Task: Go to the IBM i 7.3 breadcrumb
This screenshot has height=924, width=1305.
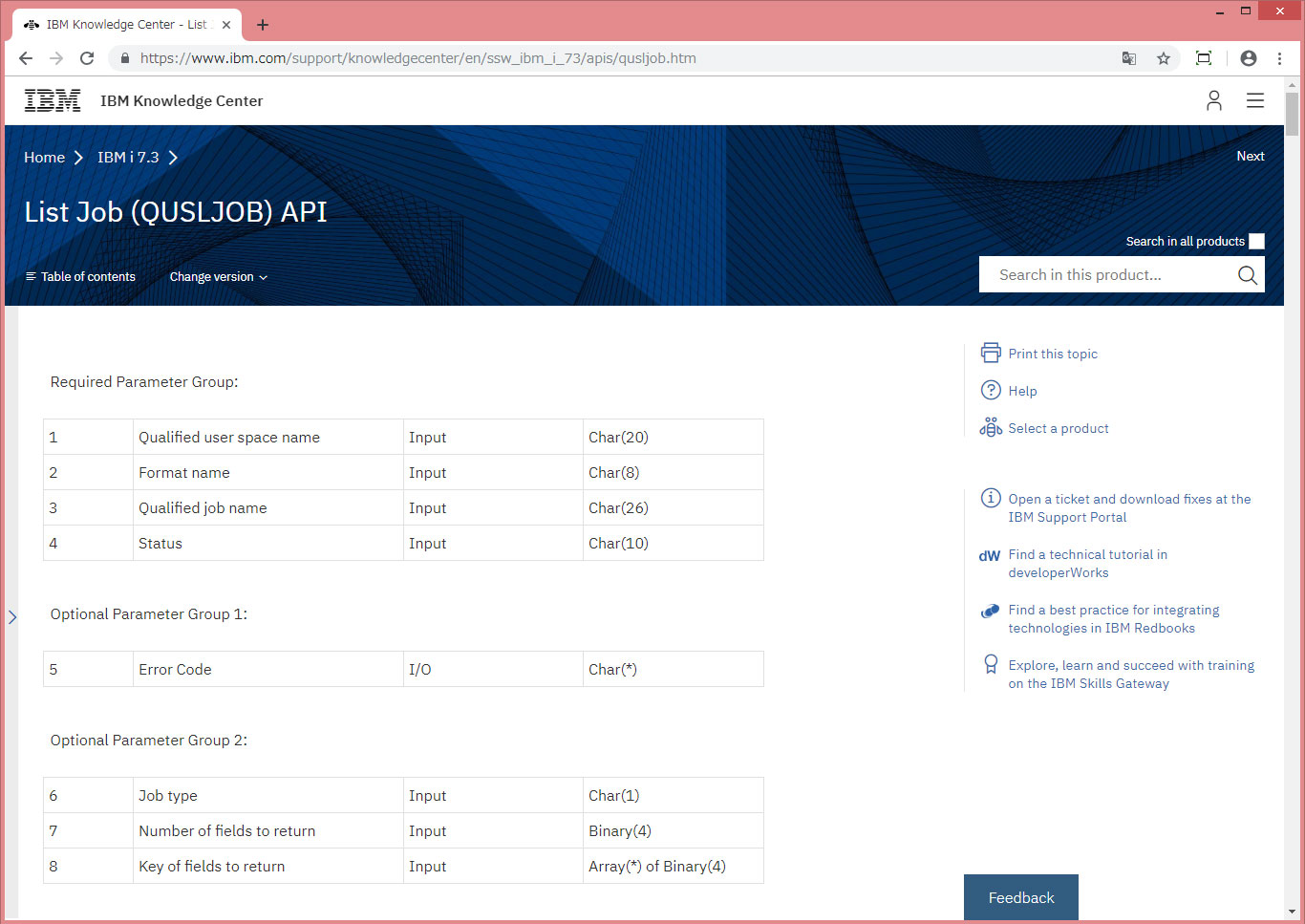Action: pyautogui.click(x=128, y=158)
